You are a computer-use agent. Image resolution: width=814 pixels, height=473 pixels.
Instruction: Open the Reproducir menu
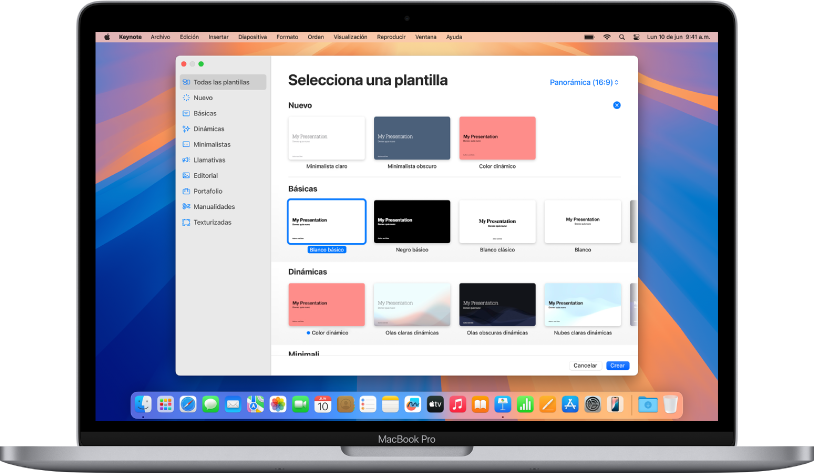pos(391,37)
